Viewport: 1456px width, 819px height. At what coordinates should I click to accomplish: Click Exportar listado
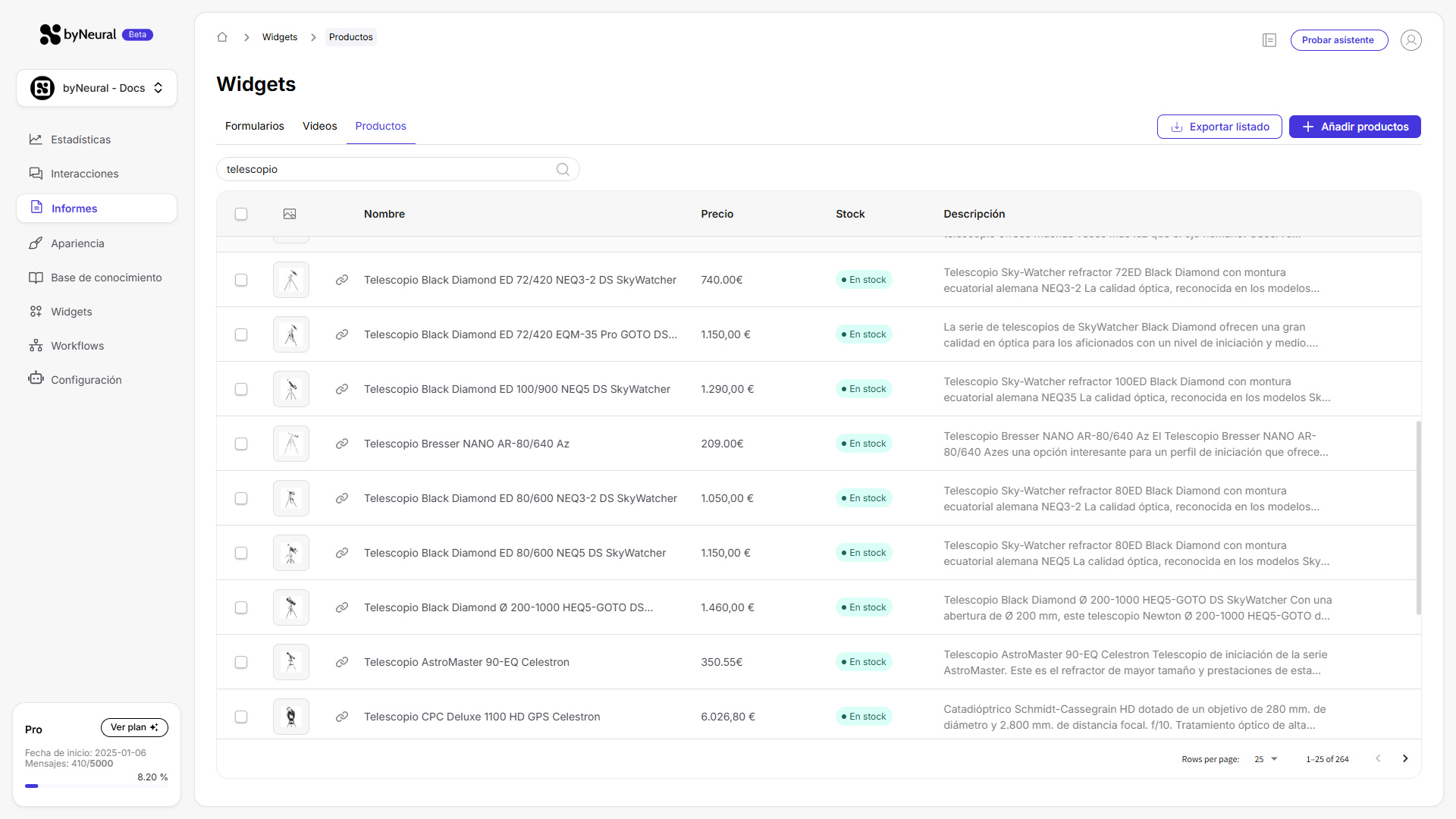[1219, 127]
